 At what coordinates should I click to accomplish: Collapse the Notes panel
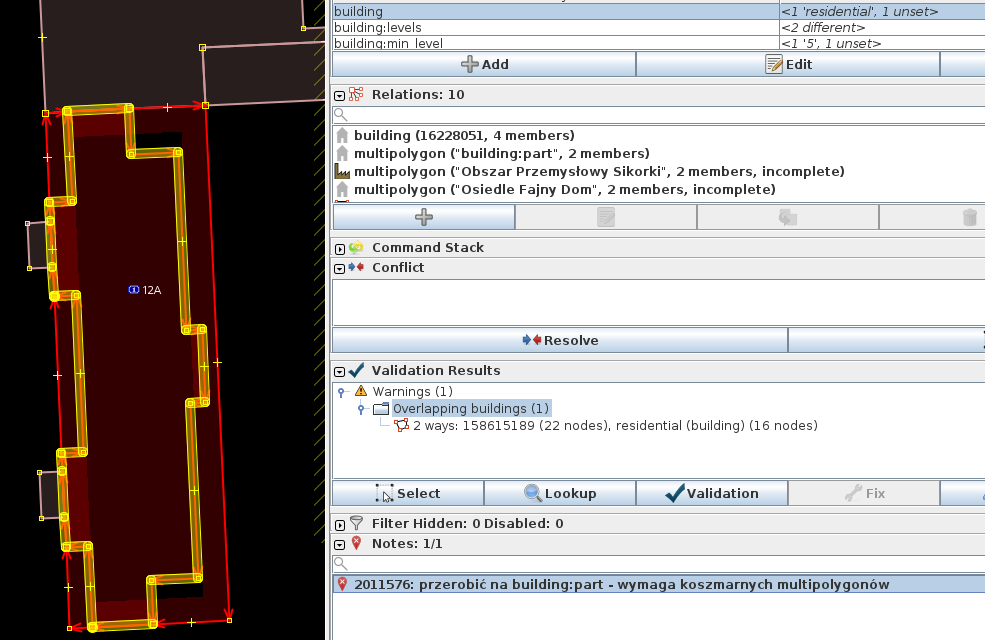click(x=340, y=544)
